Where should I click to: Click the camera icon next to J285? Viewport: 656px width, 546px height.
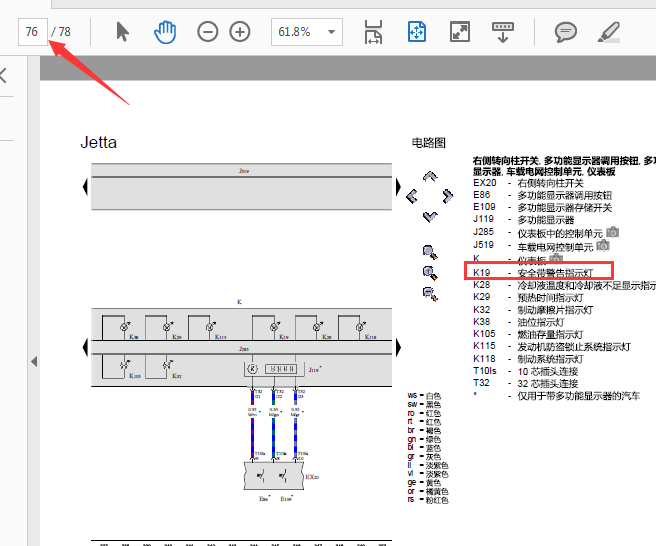coord(612,232)
